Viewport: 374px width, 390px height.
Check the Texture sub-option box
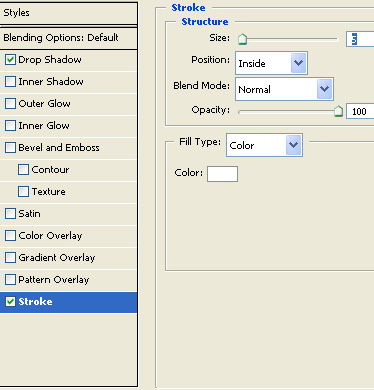coord(23,192)
